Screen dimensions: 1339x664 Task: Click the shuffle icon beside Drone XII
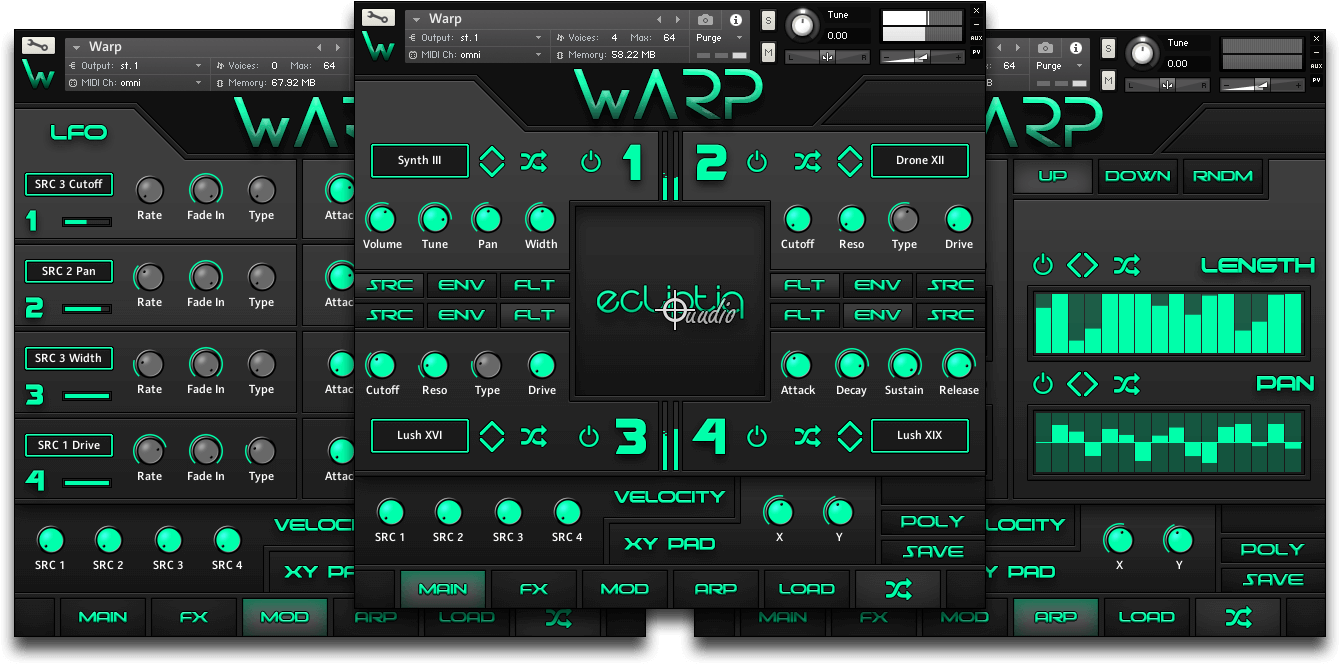(807, 161)
